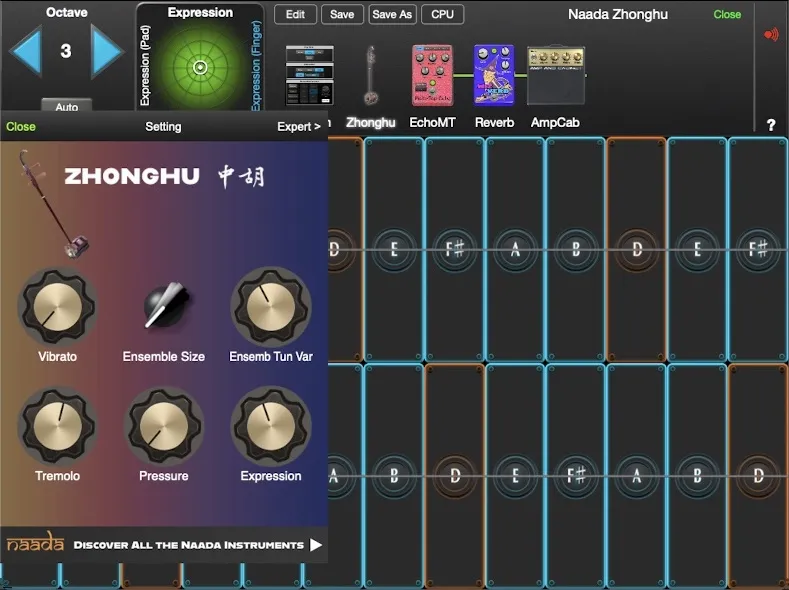Open Discover All the Naada Instruments link

click(x=189, y=545)
